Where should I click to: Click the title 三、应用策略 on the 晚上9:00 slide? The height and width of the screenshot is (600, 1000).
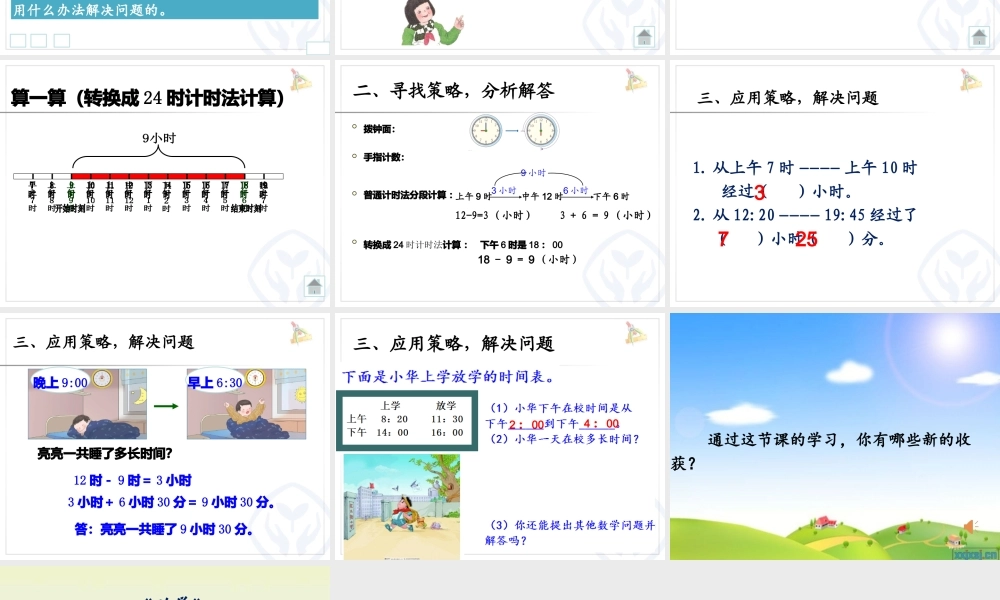coord(104,342)
